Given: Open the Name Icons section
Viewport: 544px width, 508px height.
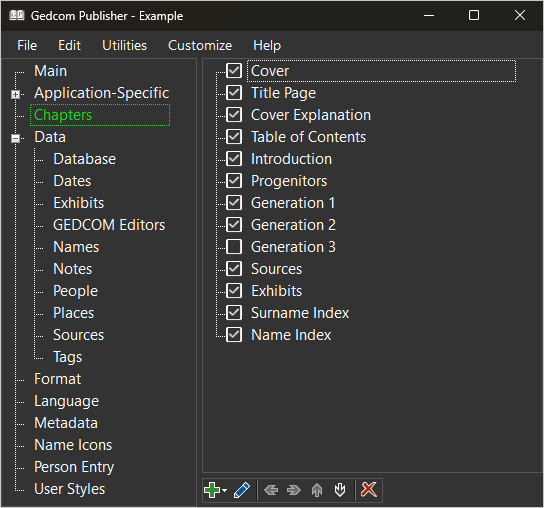Looking at the screenshot, I should pyautogui.click(x=73, y=444).
